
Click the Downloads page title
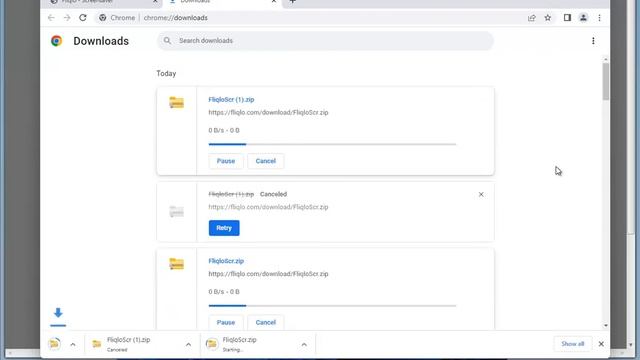tap(101, 41)
